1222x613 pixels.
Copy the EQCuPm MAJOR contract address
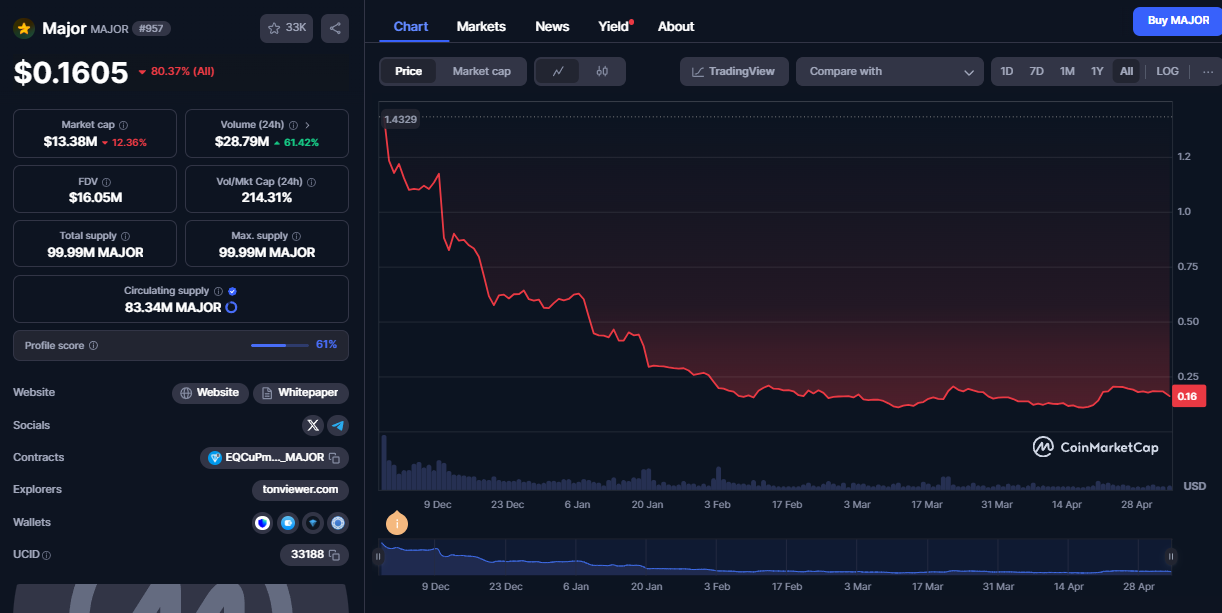tap(334, 458)
